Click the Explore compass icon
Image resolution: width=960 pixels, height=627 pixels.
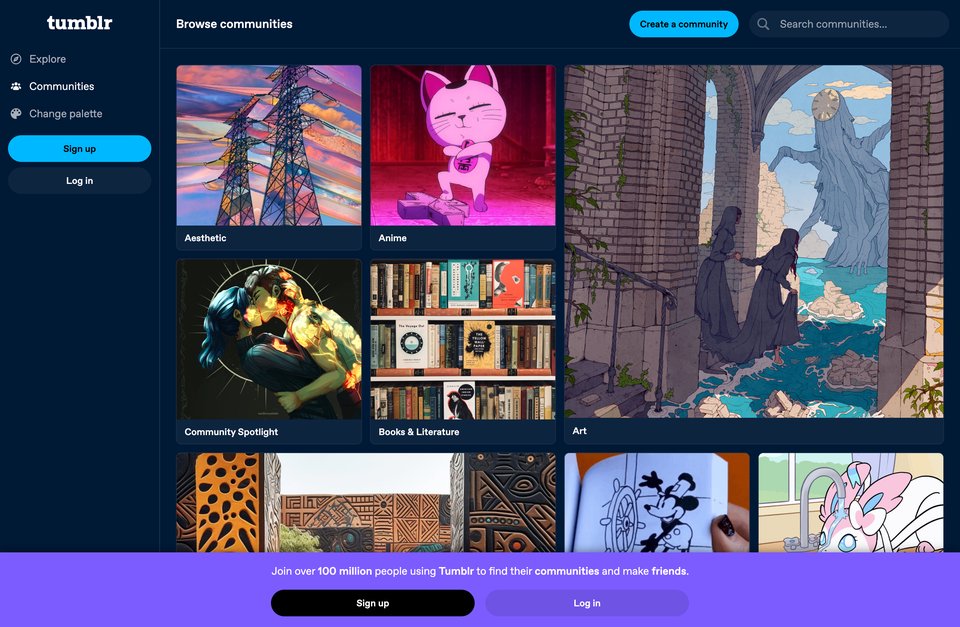tap(16, 59)
